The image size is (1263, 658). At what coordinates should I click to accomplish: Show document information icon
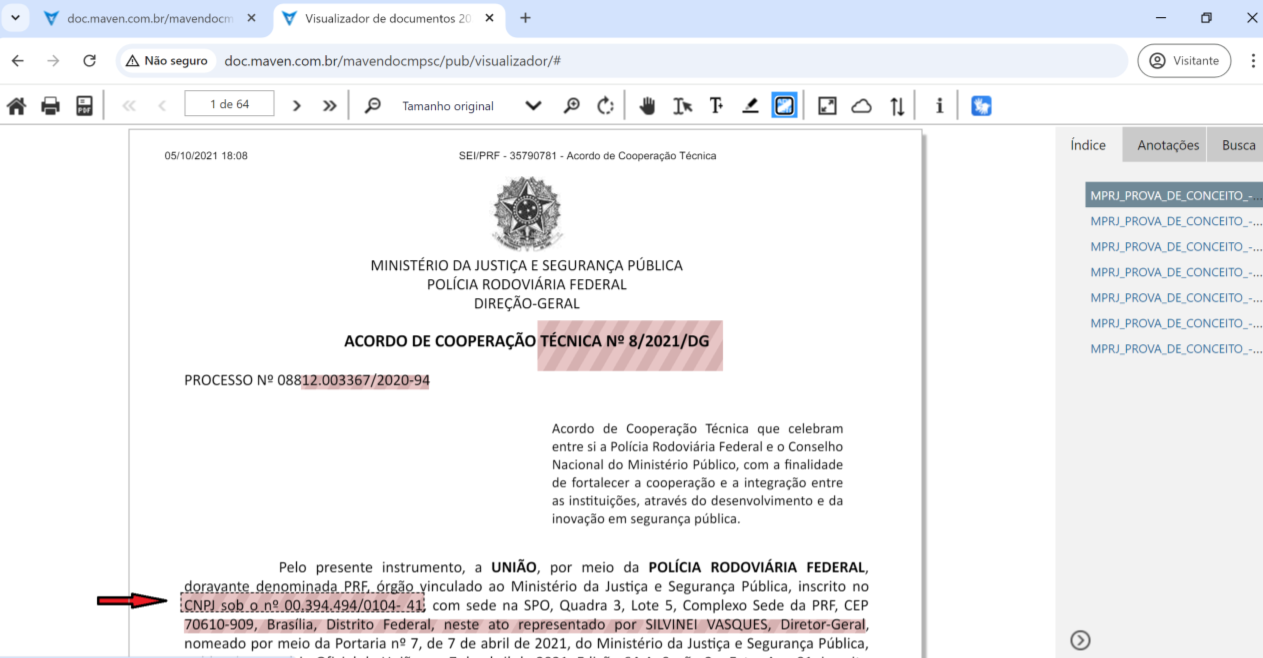tap(939, 106)
